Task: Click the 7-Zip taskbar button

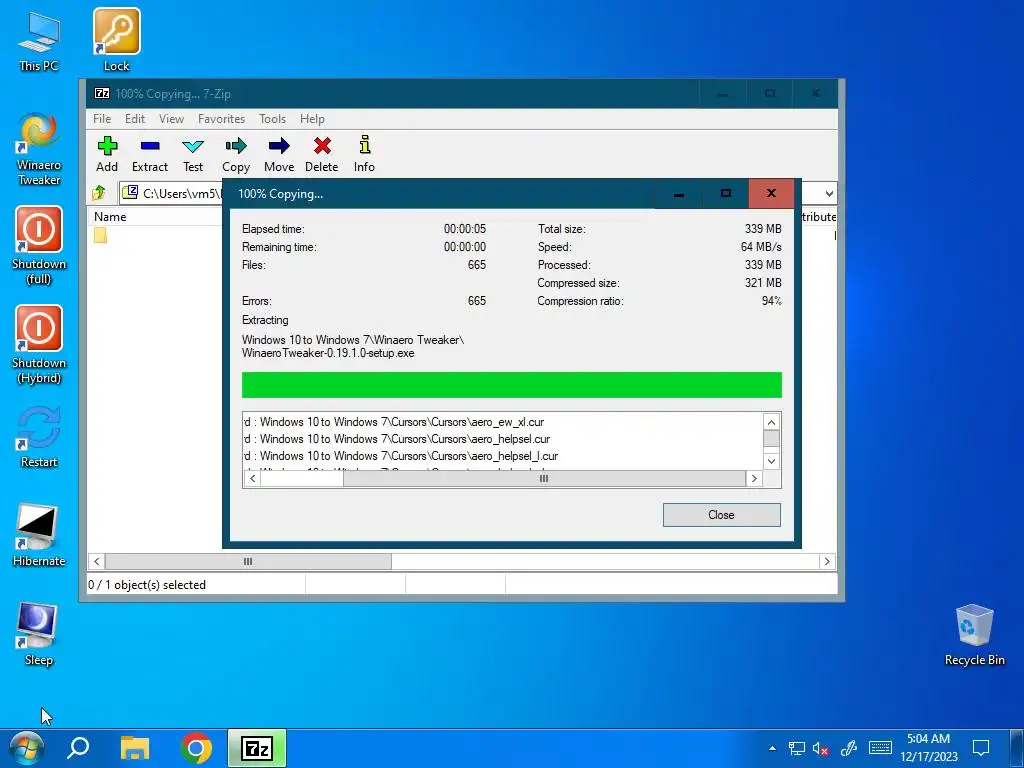Action: click(x=257, y=748)
